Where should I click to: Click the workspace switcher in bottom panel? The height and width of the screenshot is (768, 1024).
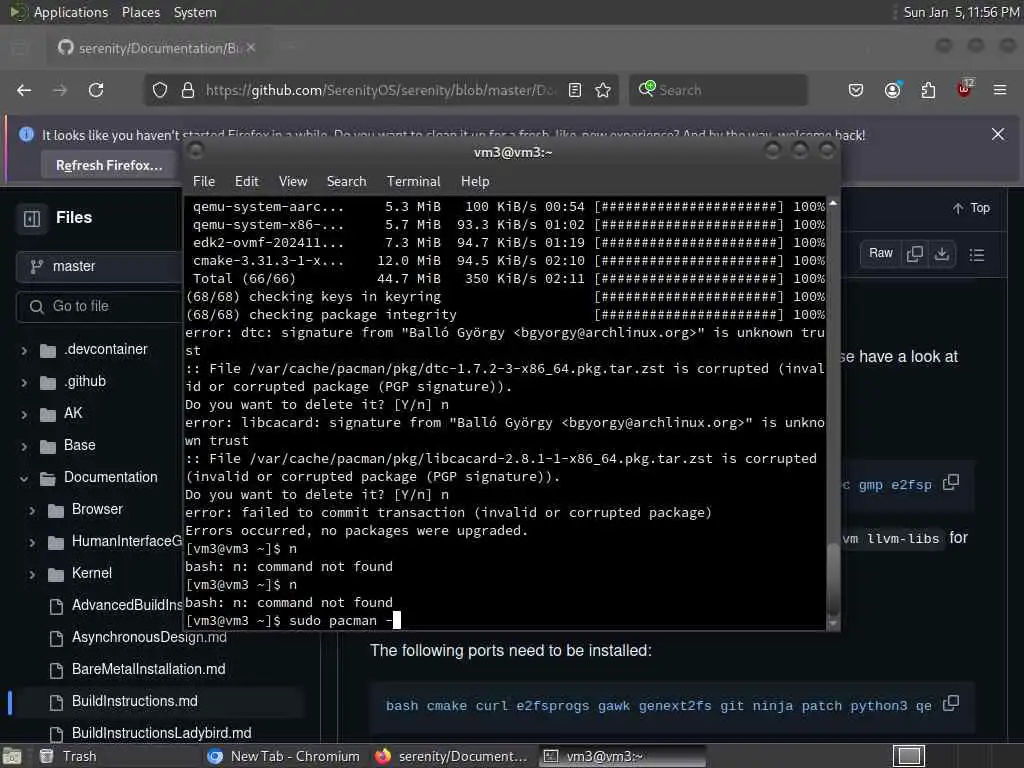[908, 756]
